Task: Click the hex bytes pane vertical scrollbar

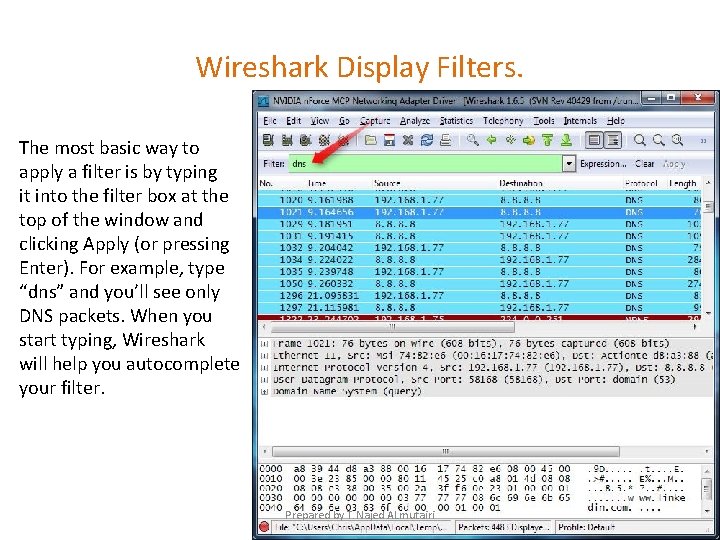Action: coord(708,487)
